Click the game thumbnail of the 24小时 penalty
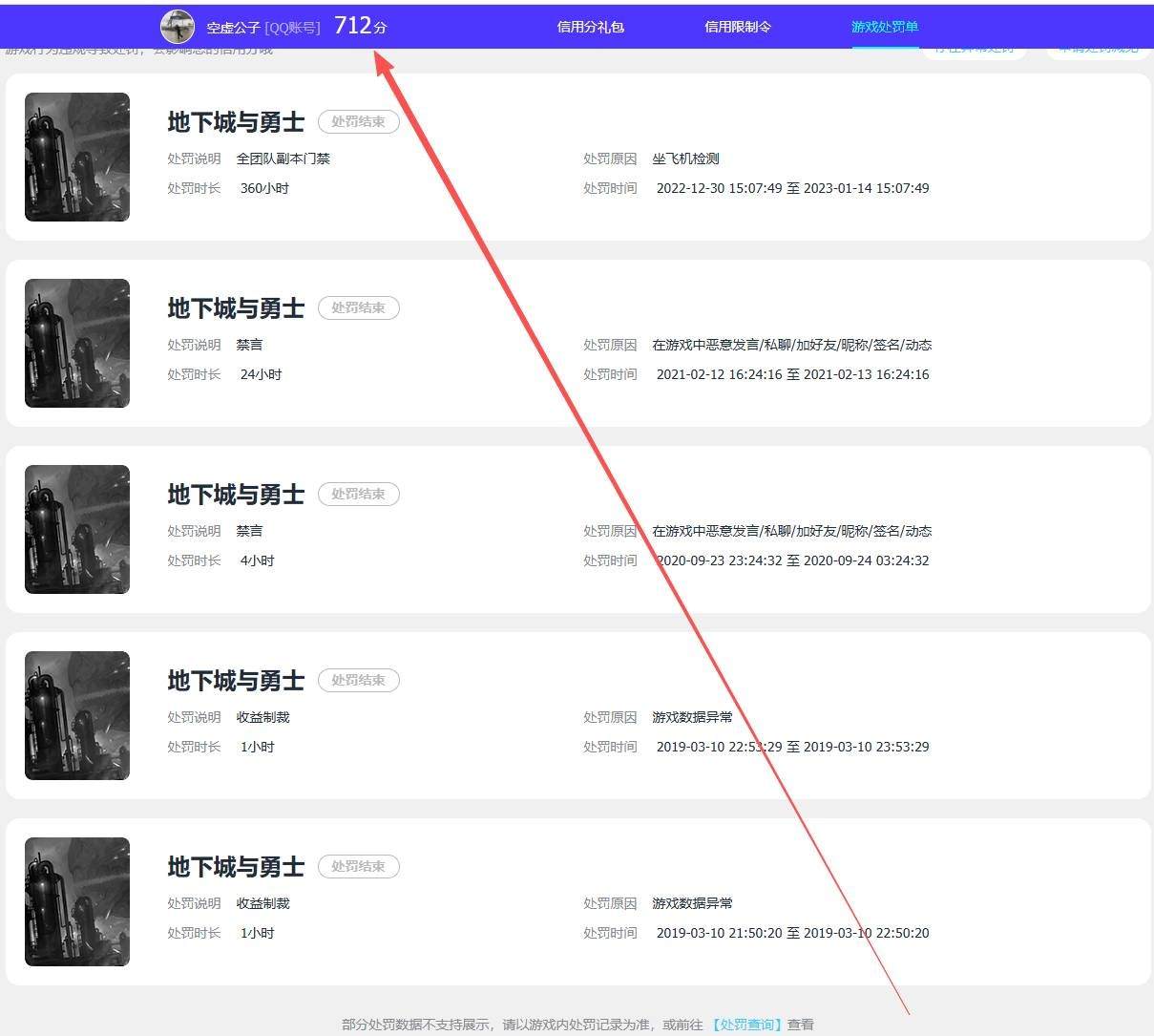 77,343
